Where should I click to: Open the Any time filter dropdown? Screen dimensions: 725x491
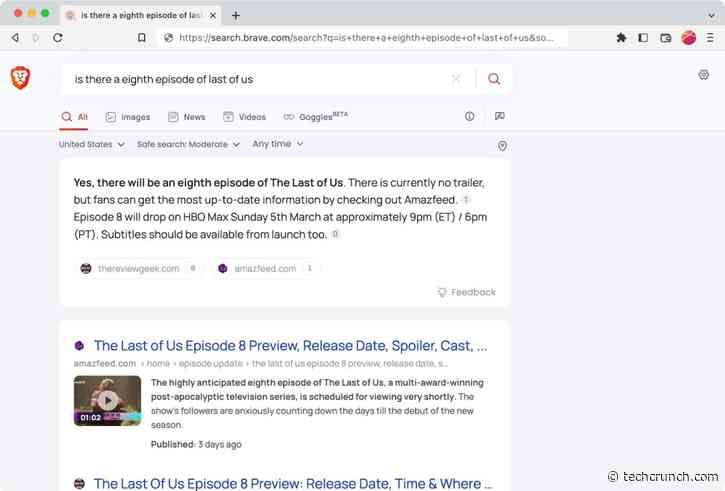tap(278, 144)
